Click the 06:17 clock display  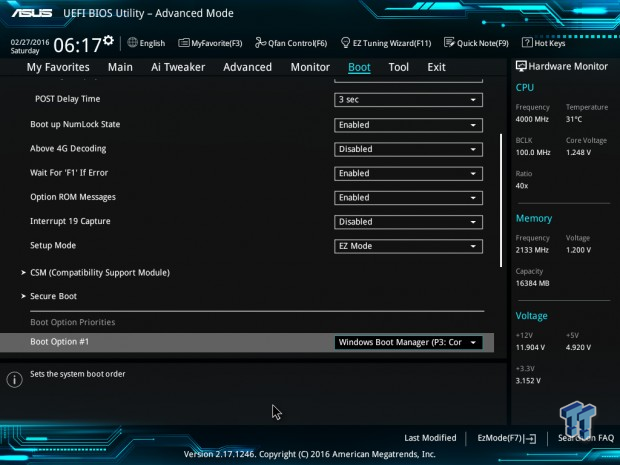(x=77, y=45)
